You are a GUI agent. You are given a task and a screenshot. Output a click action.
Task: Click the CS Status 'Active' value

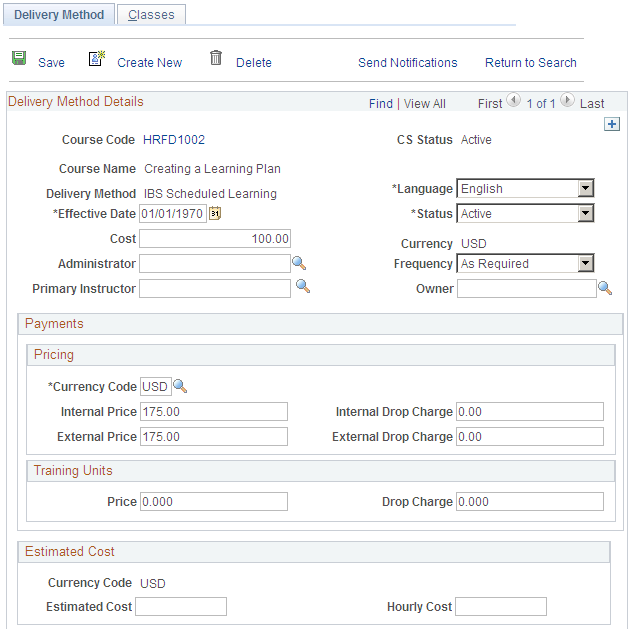click(x=476, y=140)
